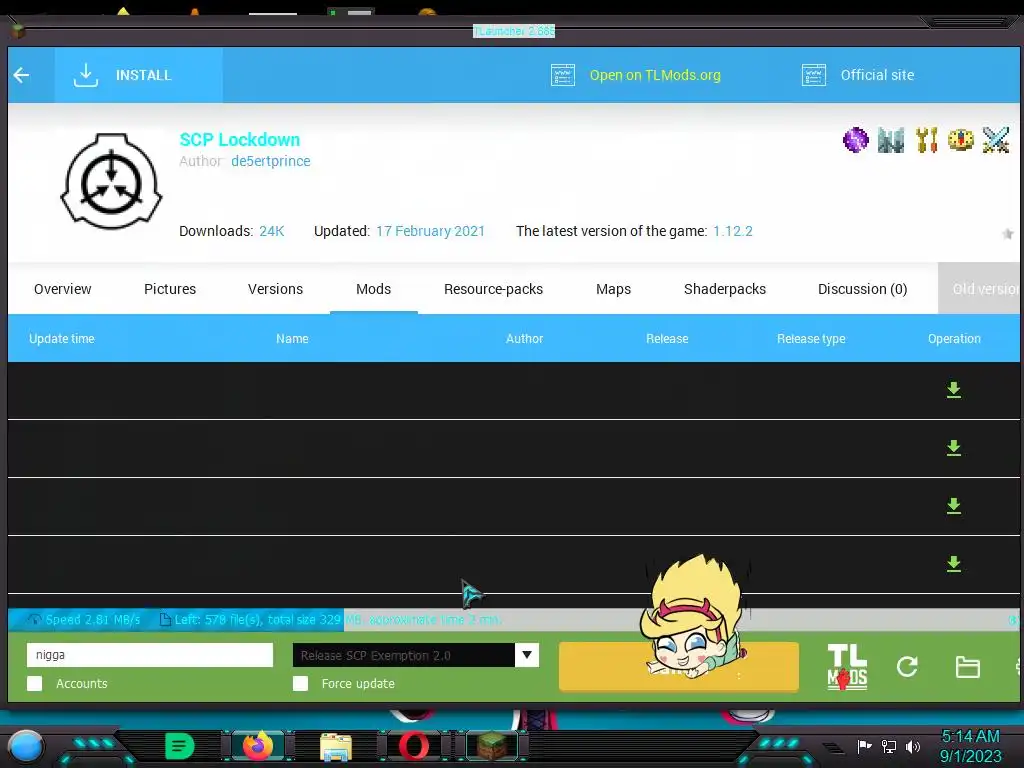Image resolution: width=1024 pixels, height=768 pixels.
Task: Open the network tray icon
Action: [889, 746]
